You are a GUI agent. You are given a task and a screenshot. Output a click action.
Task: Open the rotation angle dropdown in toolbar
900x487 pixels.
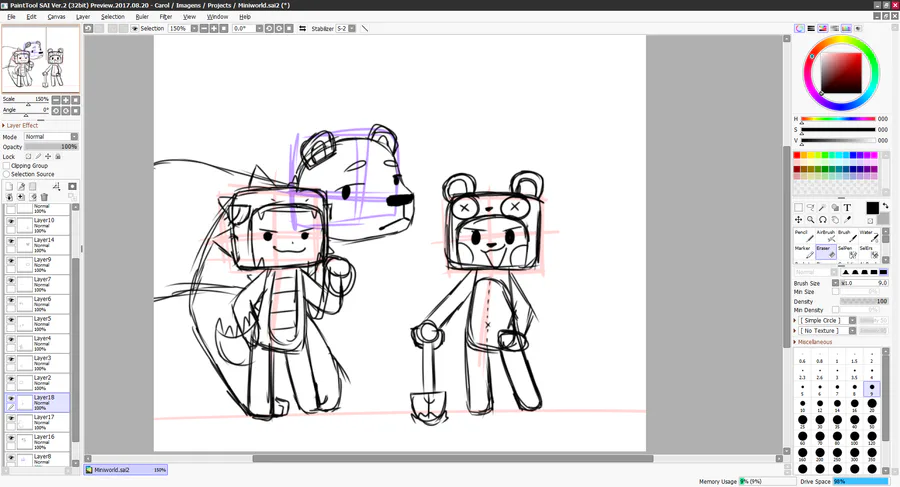(x=259, y=28)
